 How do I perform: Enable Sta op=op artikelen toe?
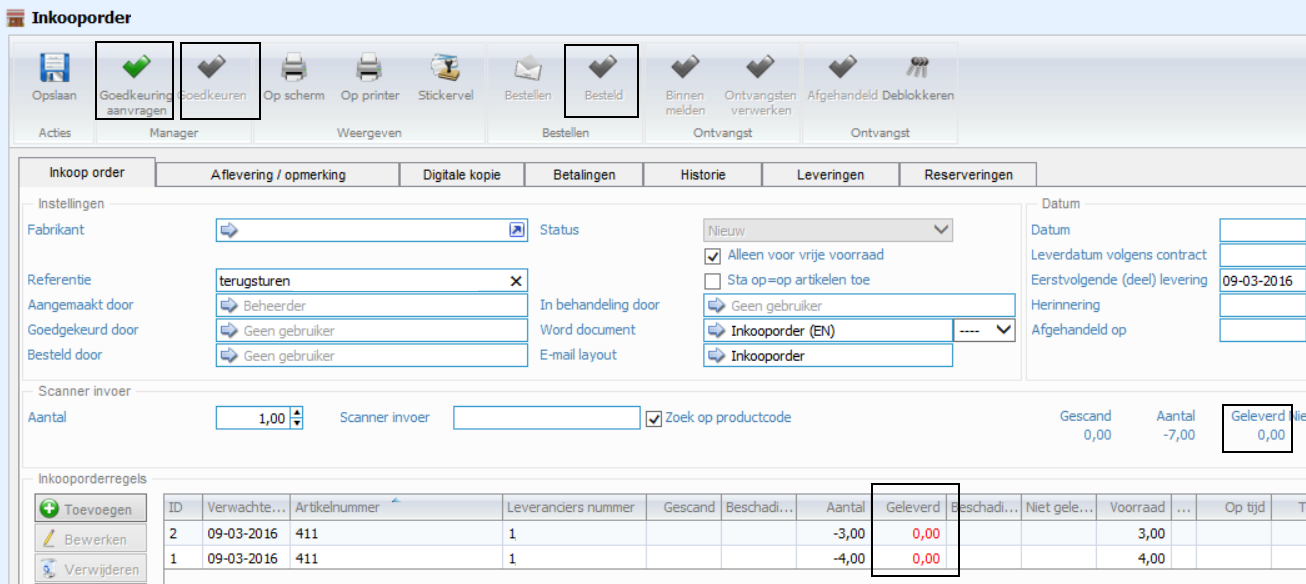[713, 281]
